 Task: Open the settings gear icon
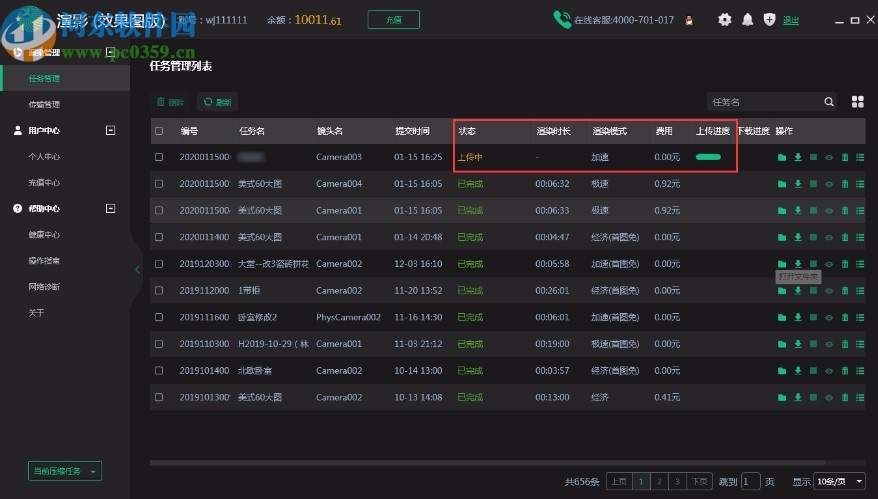click(x=725, y=20)
